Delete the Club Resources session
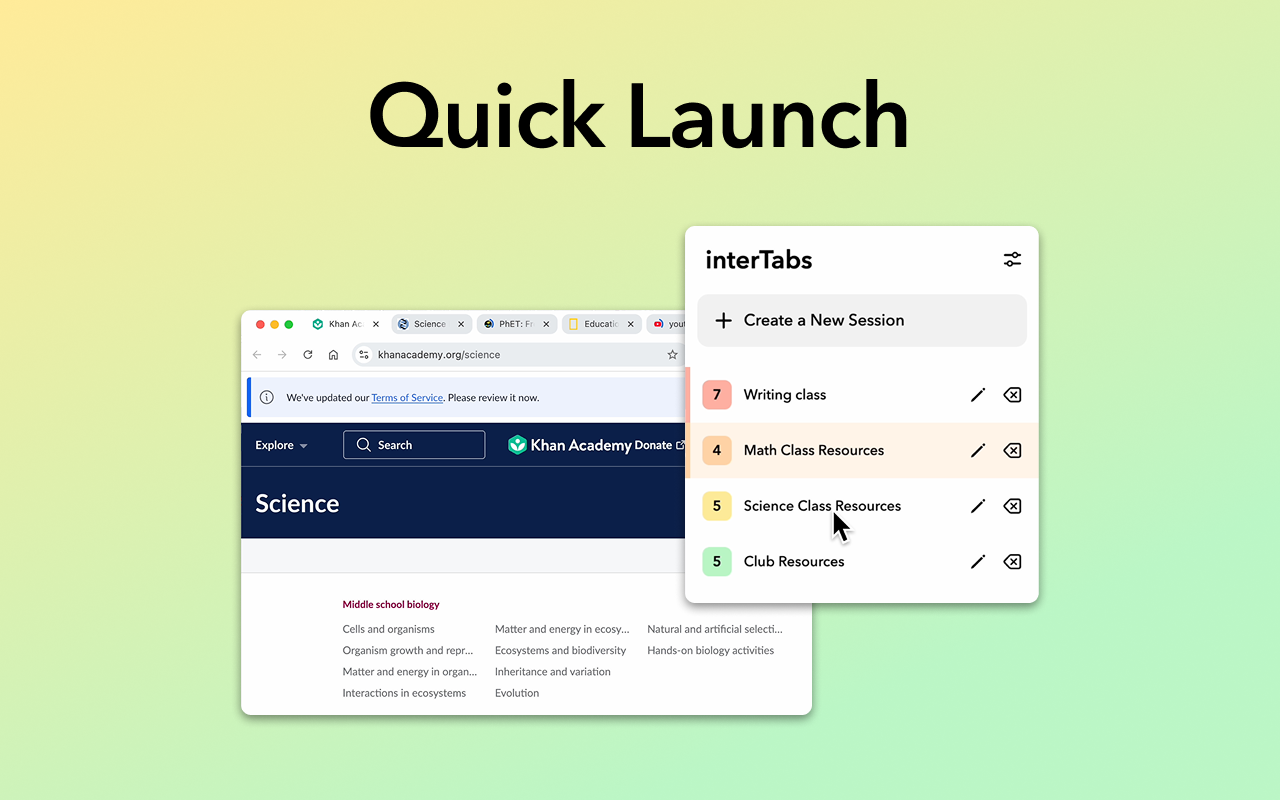This screenshot has width=1280, height=800. pyautogui.click(x=1012, y=561)
